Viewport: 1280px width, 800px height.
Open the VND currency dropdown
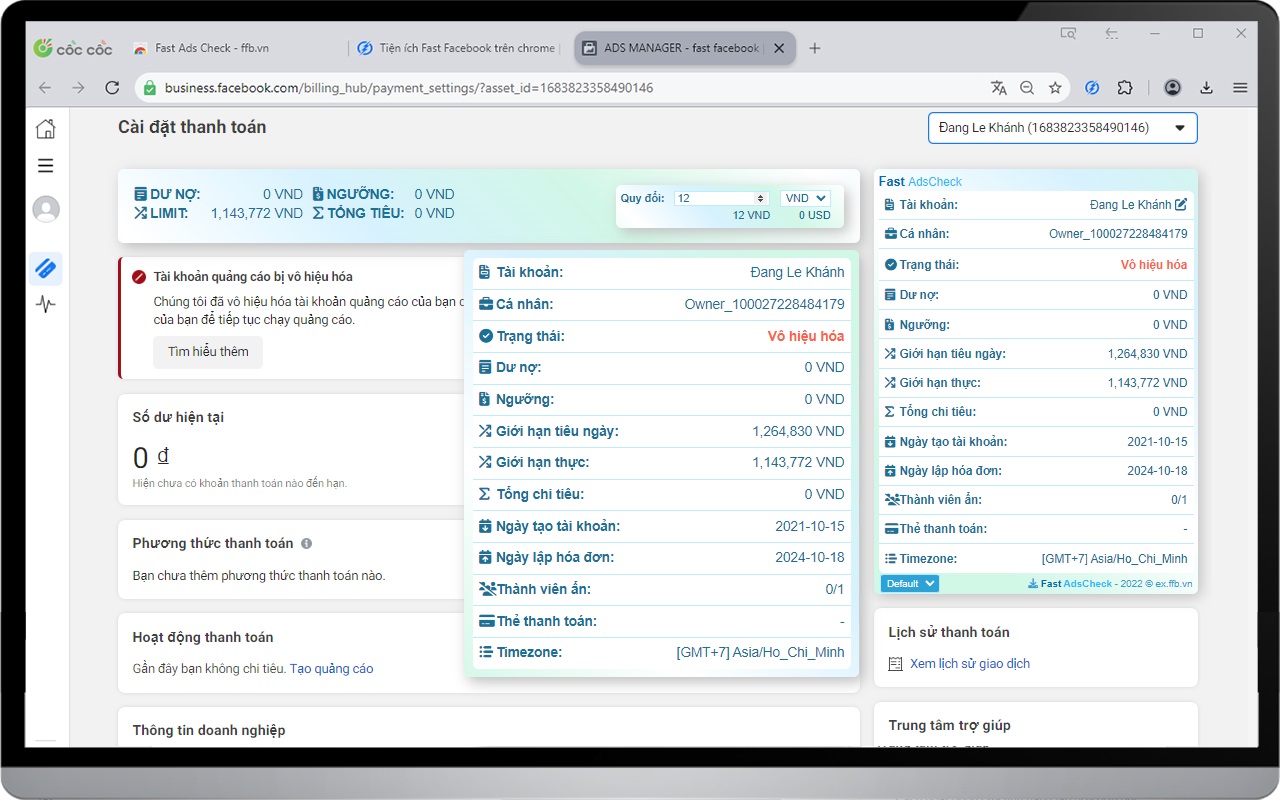pos(805,198)
